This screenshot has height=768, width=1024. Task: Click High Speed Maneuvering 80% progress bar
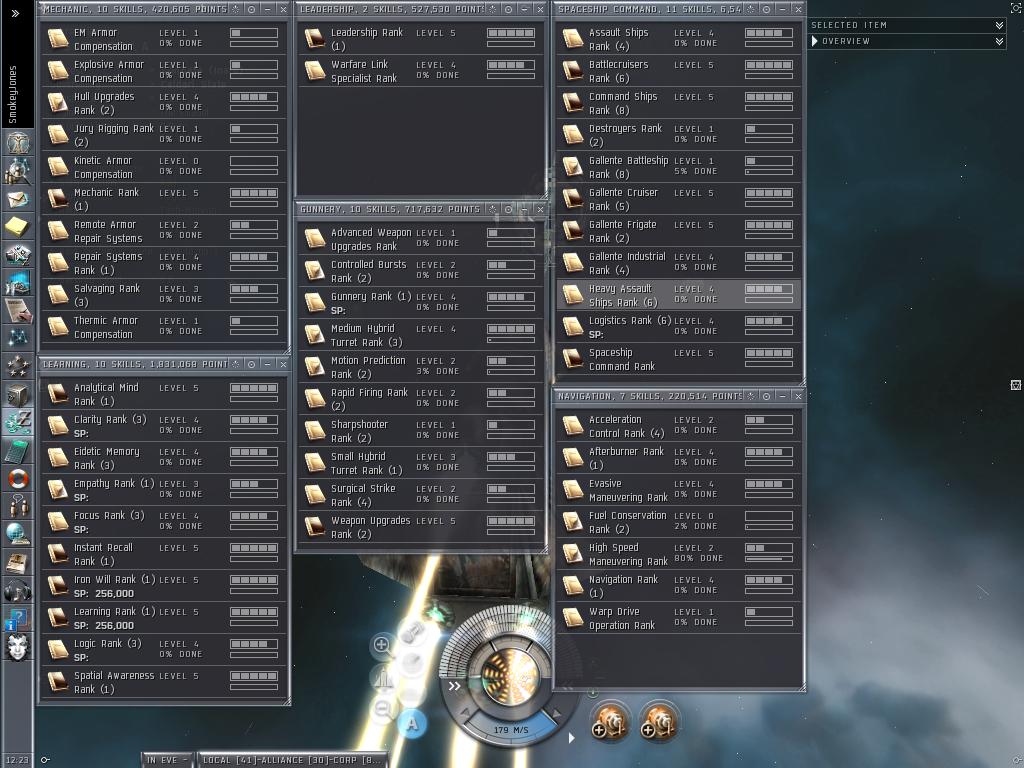769,559
